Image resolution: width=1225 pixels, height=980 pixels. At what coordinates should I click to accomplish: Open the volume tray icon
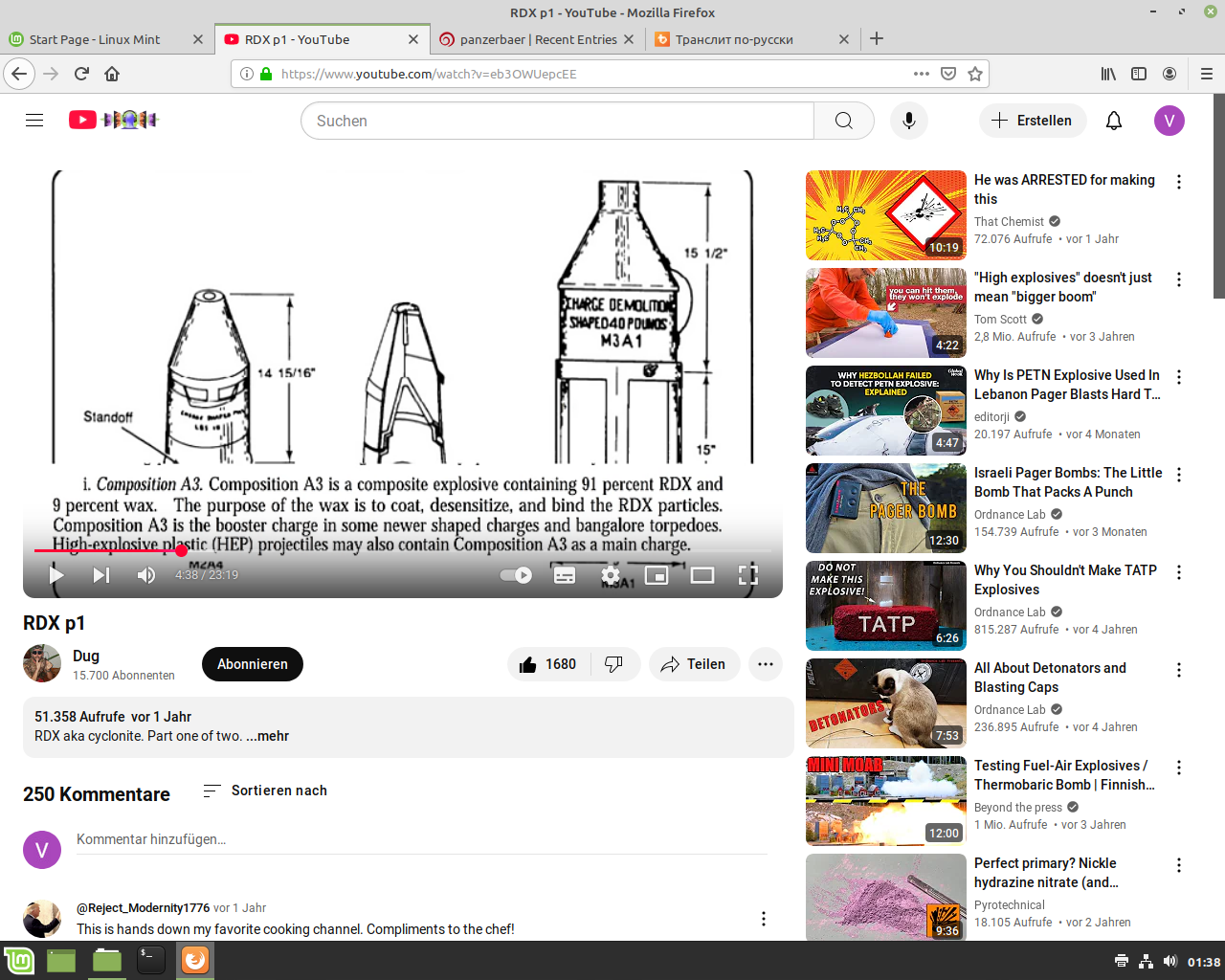pos(1169,961)
